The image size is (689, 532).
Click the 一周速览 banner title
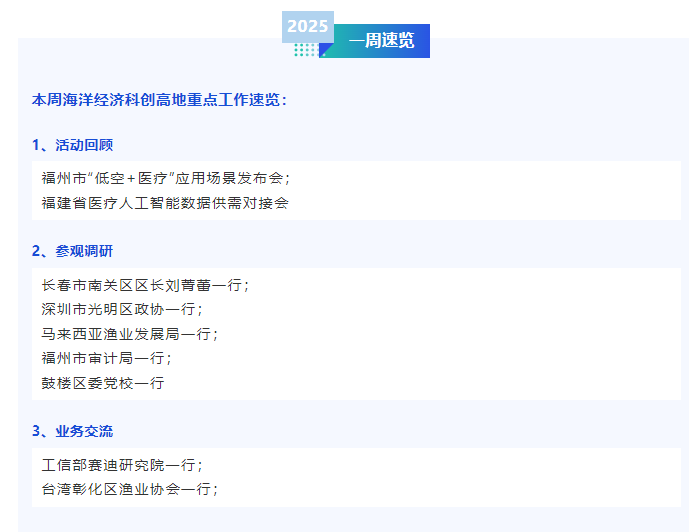tap(381, 40)
